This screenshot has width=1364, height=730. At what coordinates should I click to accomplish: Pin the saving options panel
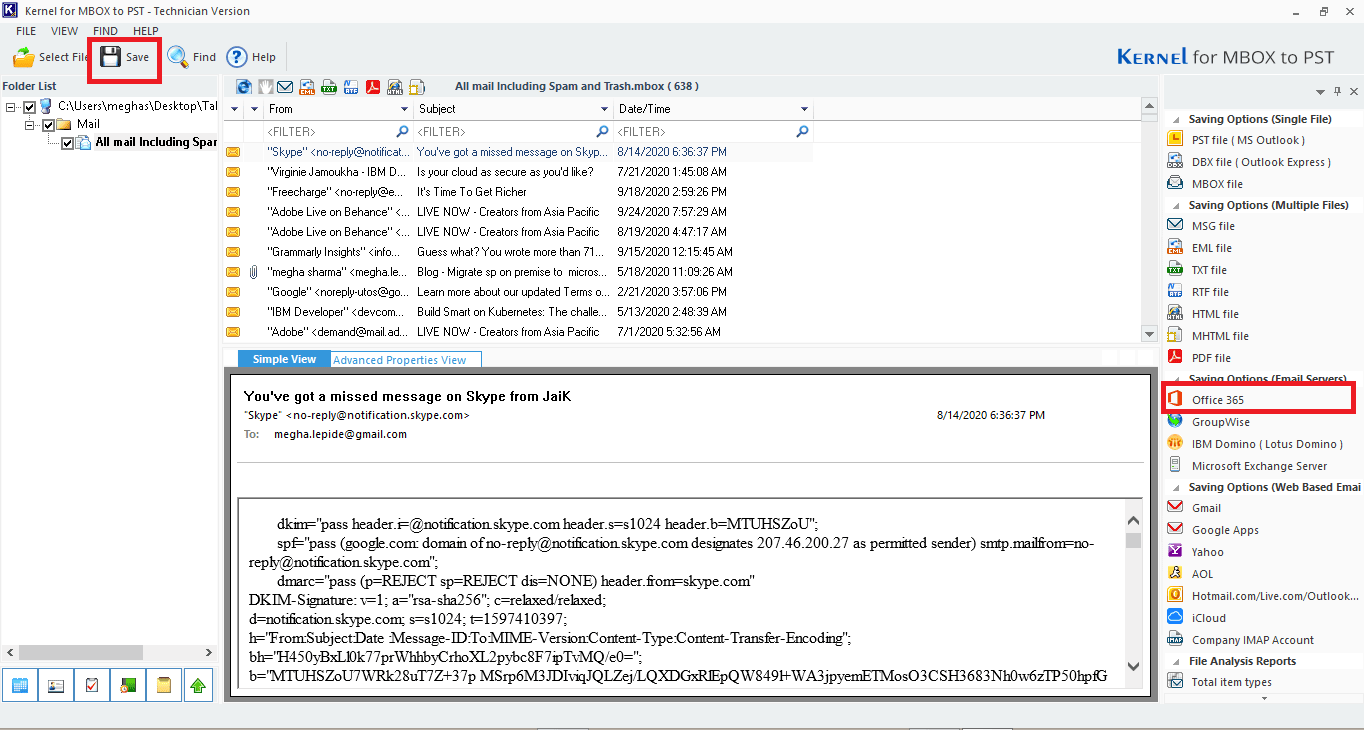coord(1338,92)
